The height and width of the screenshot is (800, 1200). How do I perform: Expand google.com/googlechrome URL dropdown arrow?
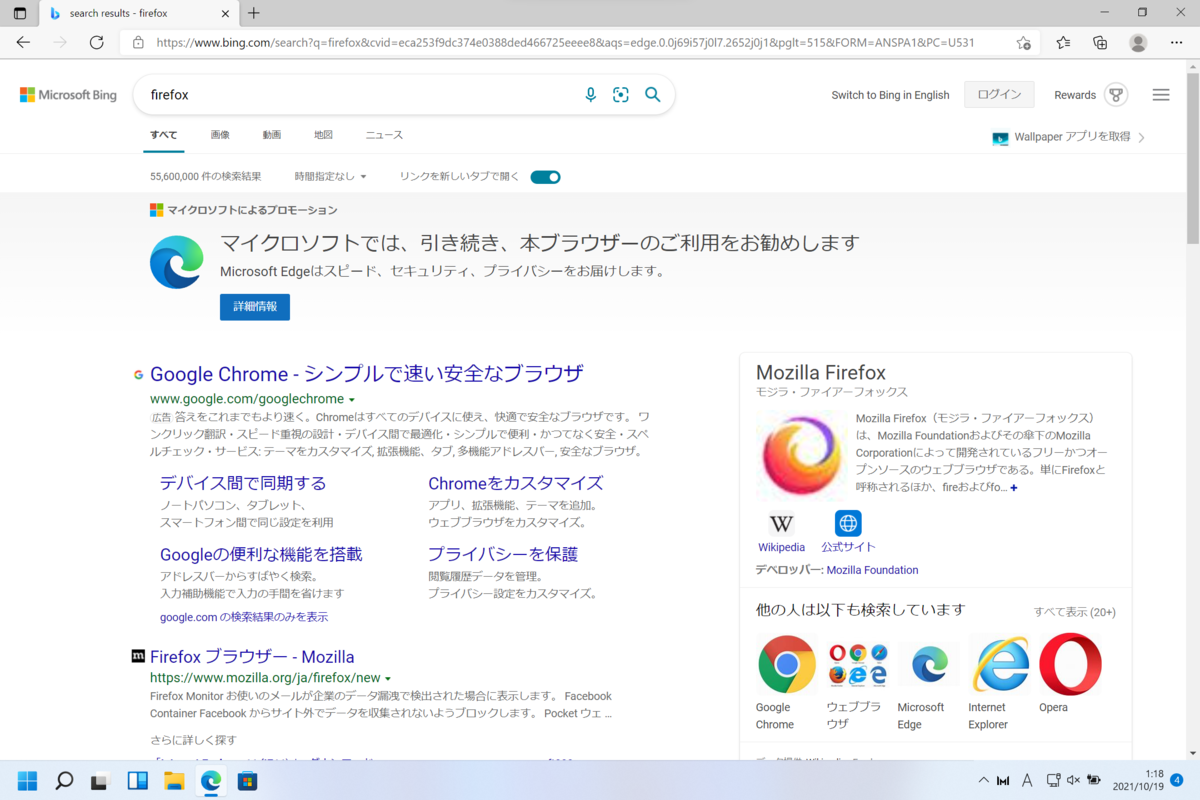(352, 400)
